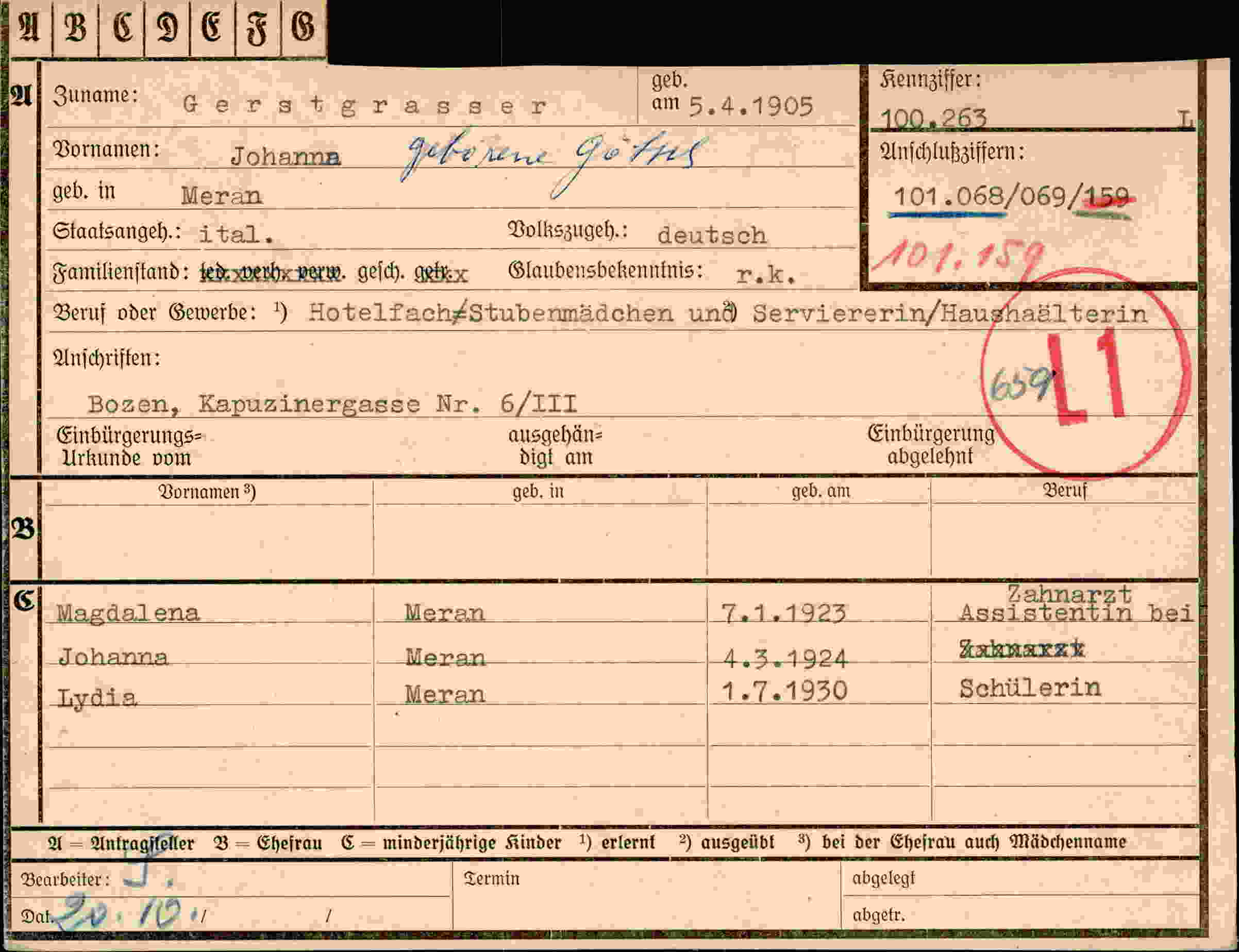Screen dimensions: 1239x952
Task: Click applicant's birthplace 'Meran' beside 'geb. in'
Action: point(222,196)
